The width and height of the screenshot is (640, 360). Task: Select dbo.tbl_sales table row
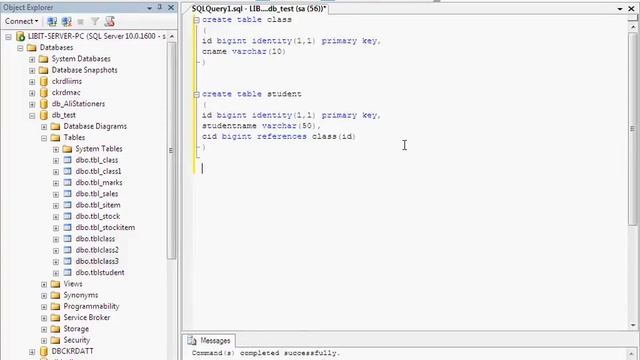point(97,194)
